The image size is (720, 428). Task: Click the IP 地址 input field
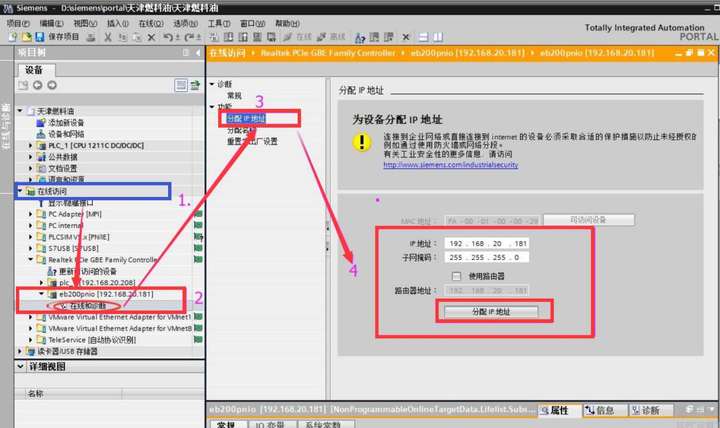[x=487, y=243]
